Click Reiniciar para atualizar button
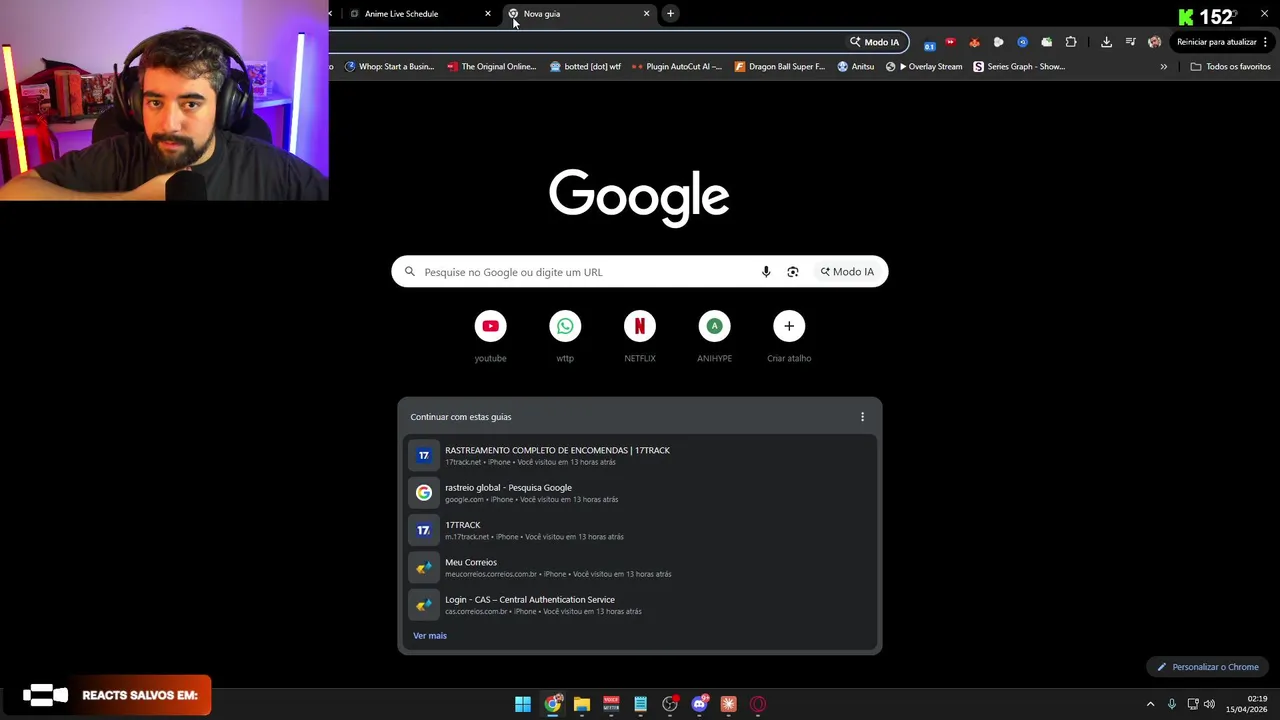 (x=1217, y=42)
